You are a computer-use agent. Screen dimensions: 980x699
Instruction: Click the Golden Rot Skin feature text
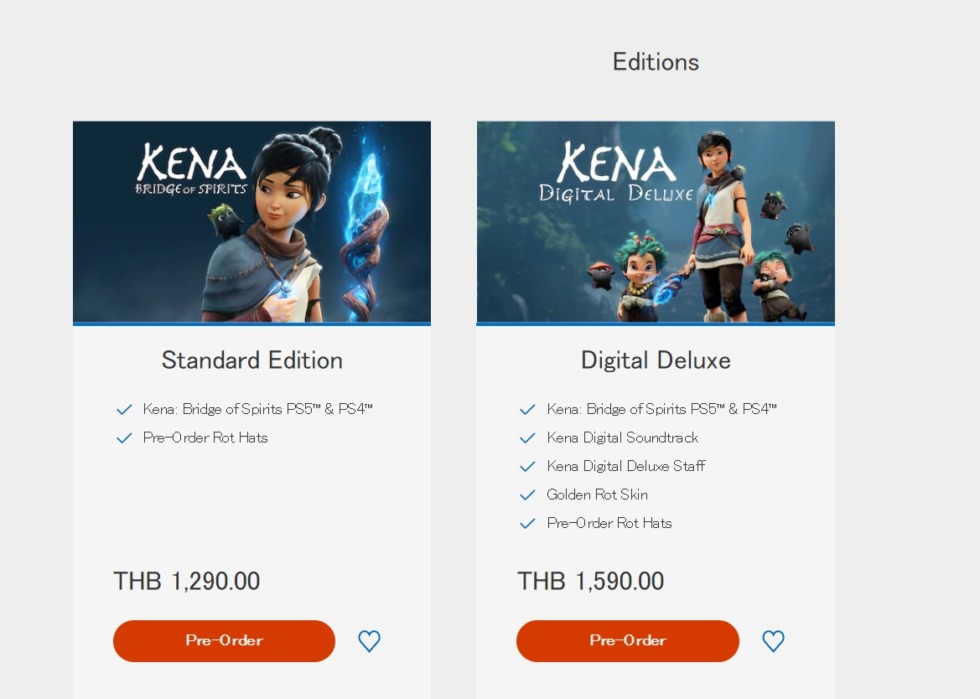[597, 495]
